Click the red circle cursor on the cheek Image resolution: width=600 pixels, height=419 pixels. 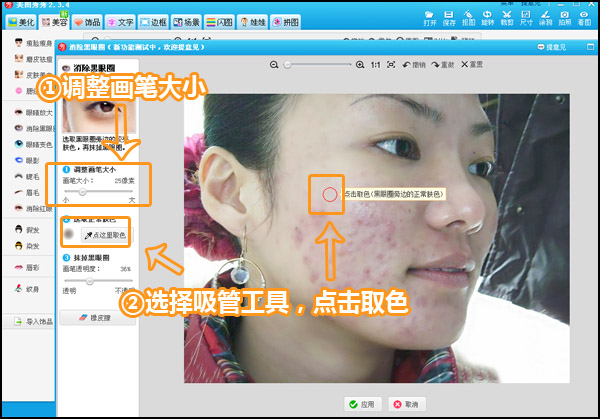(329, 195)
